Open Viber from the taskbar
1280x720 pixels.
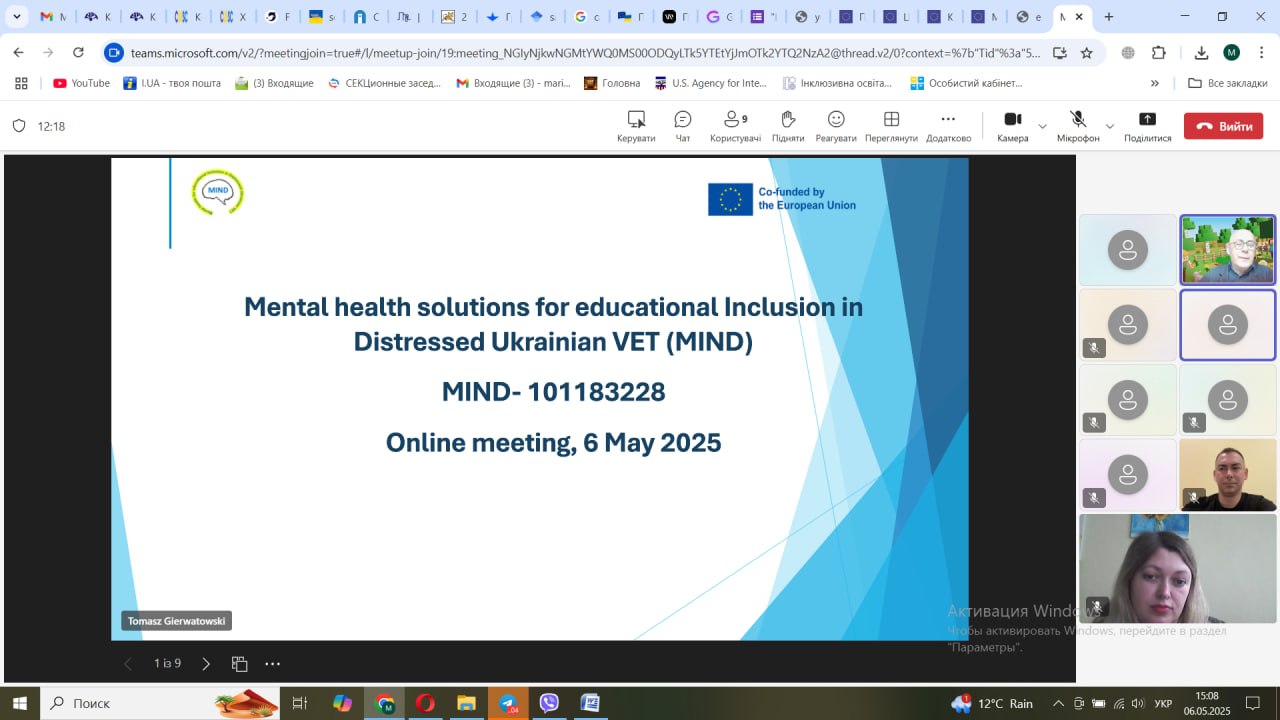point(549,703)
